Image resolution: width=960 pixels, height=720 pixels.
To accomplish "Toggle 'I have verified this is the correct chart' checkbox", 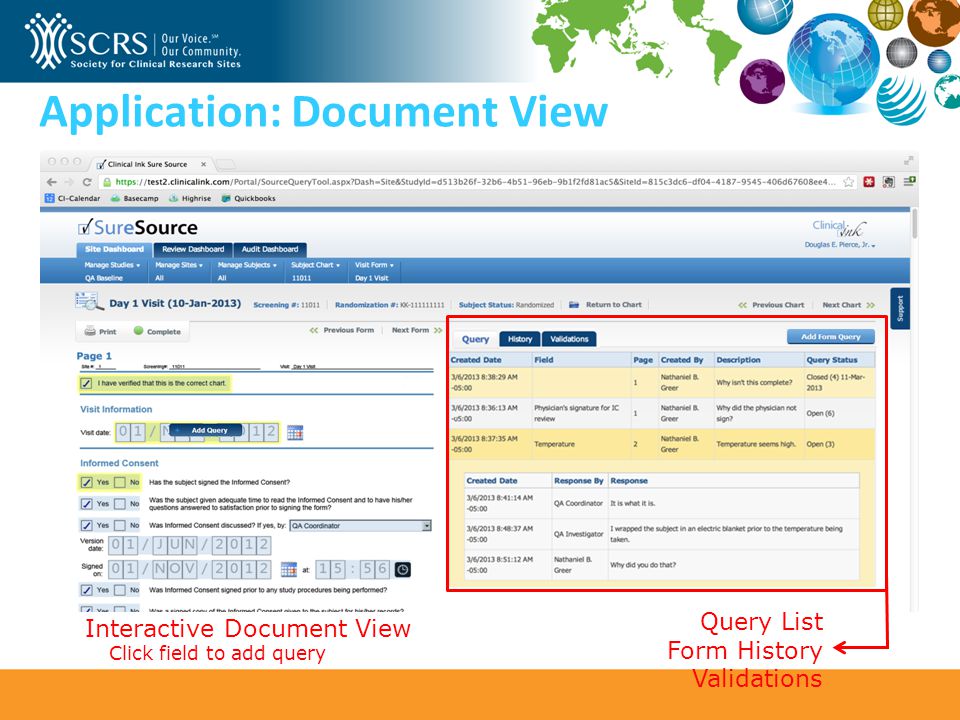I will (86, 383).
